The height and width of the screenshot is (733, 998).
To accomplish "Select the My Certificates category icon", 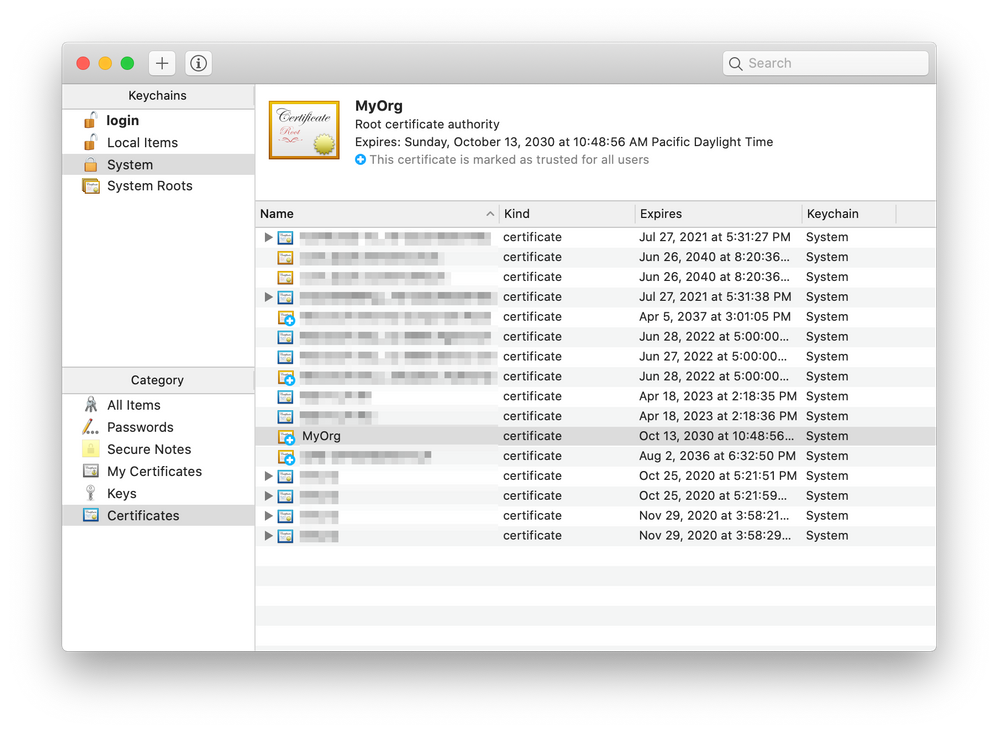I will point(93,471).
